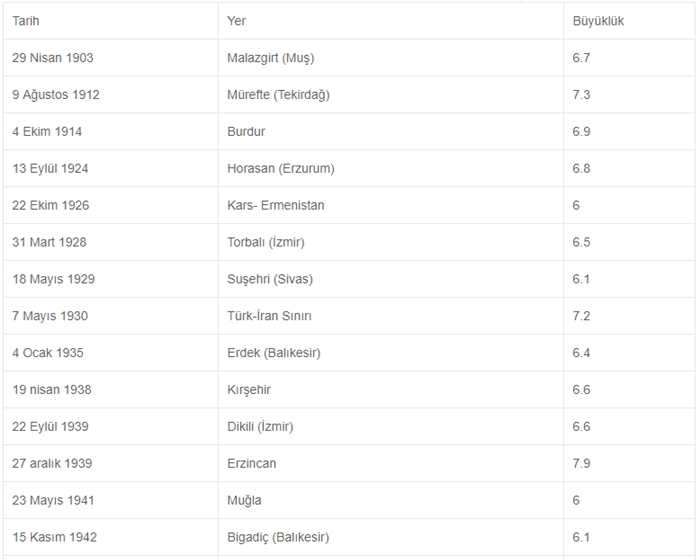
Task: Select the Burdur location cell
Action: [246, 132]
